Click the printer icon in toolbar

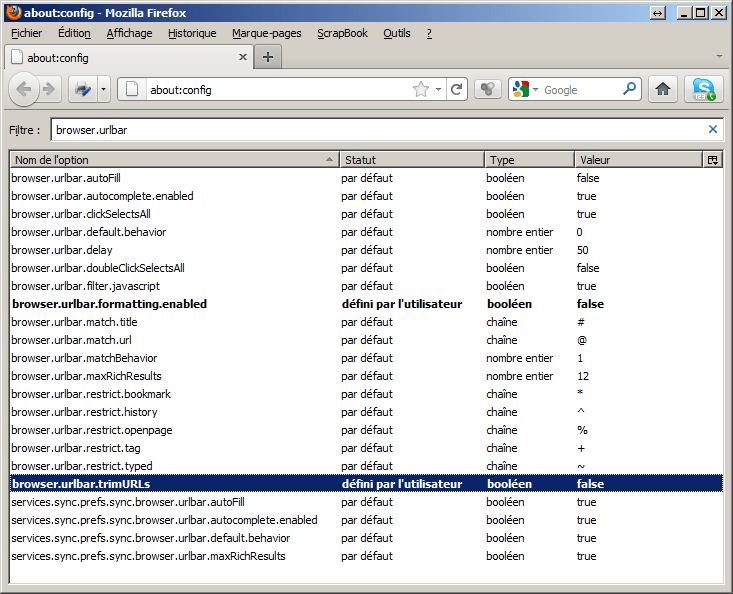[83, 89]
